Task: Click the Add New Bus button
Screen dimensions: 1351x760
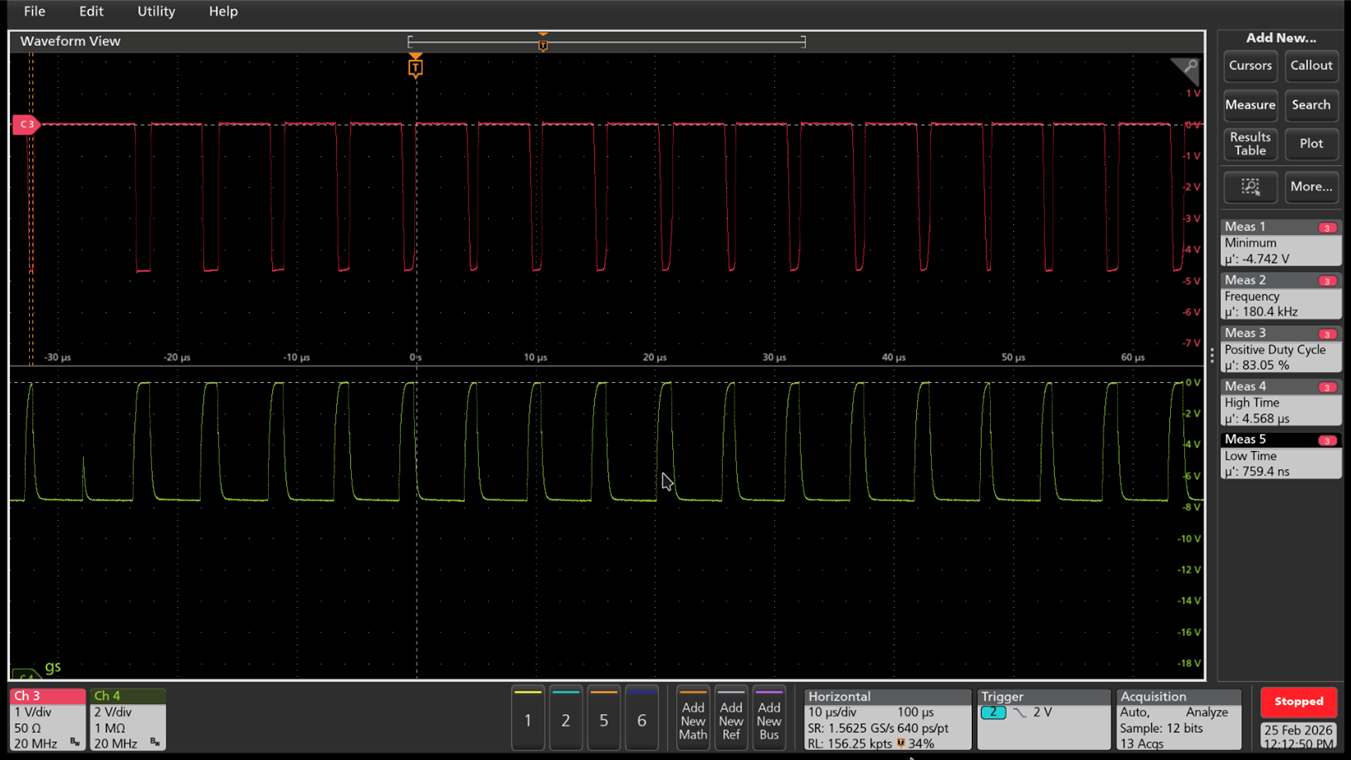Action: click(769, 719)
